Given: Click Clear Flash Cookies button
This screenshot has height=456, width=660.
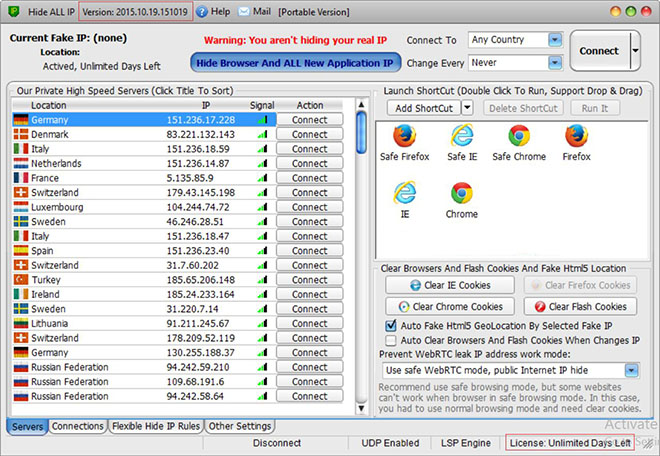Looking at the screenshot, I should coord(580,307).
